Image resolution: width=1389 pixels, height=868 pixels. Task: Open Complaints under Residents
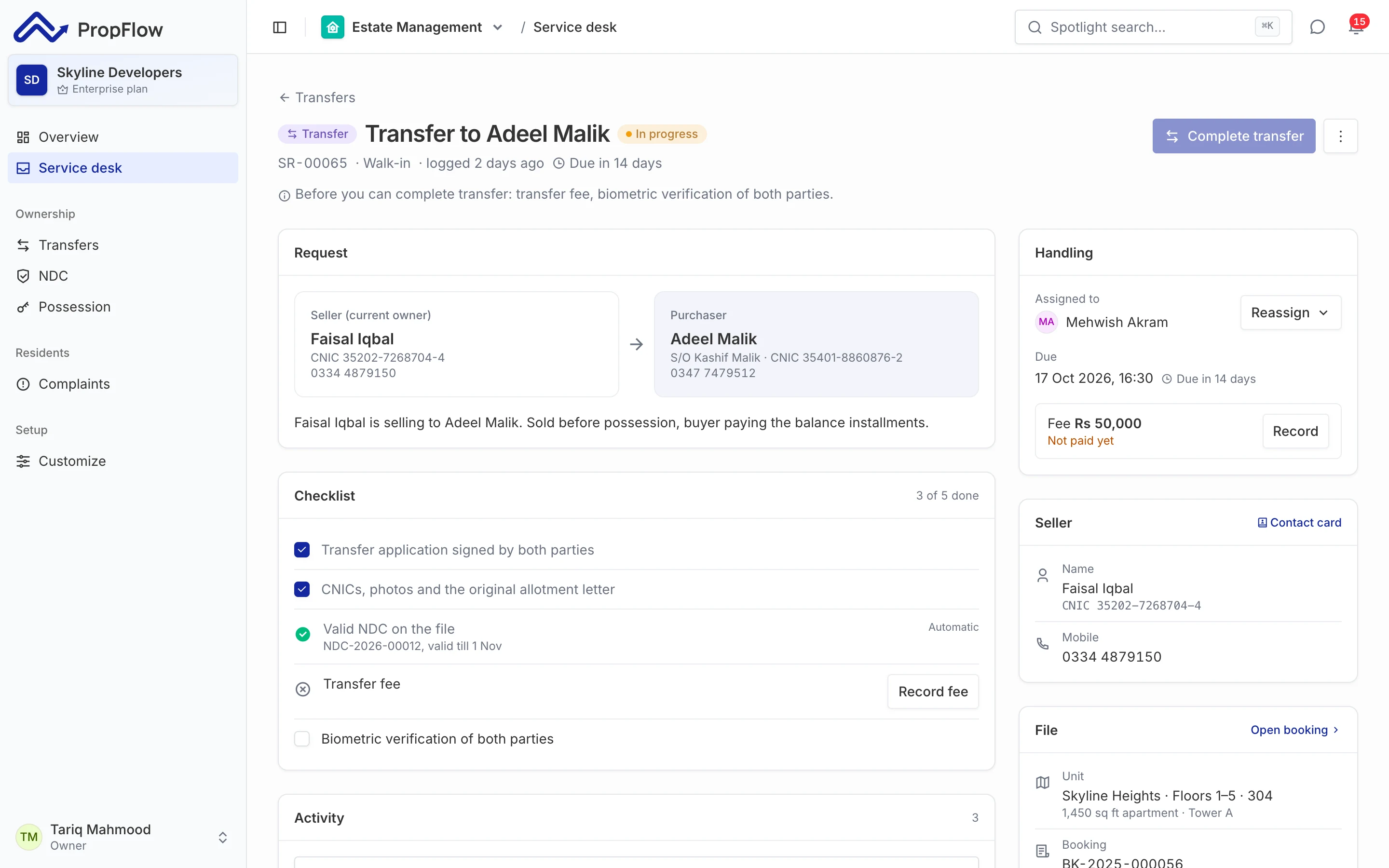pyautogui.click(x=123, y=384)
